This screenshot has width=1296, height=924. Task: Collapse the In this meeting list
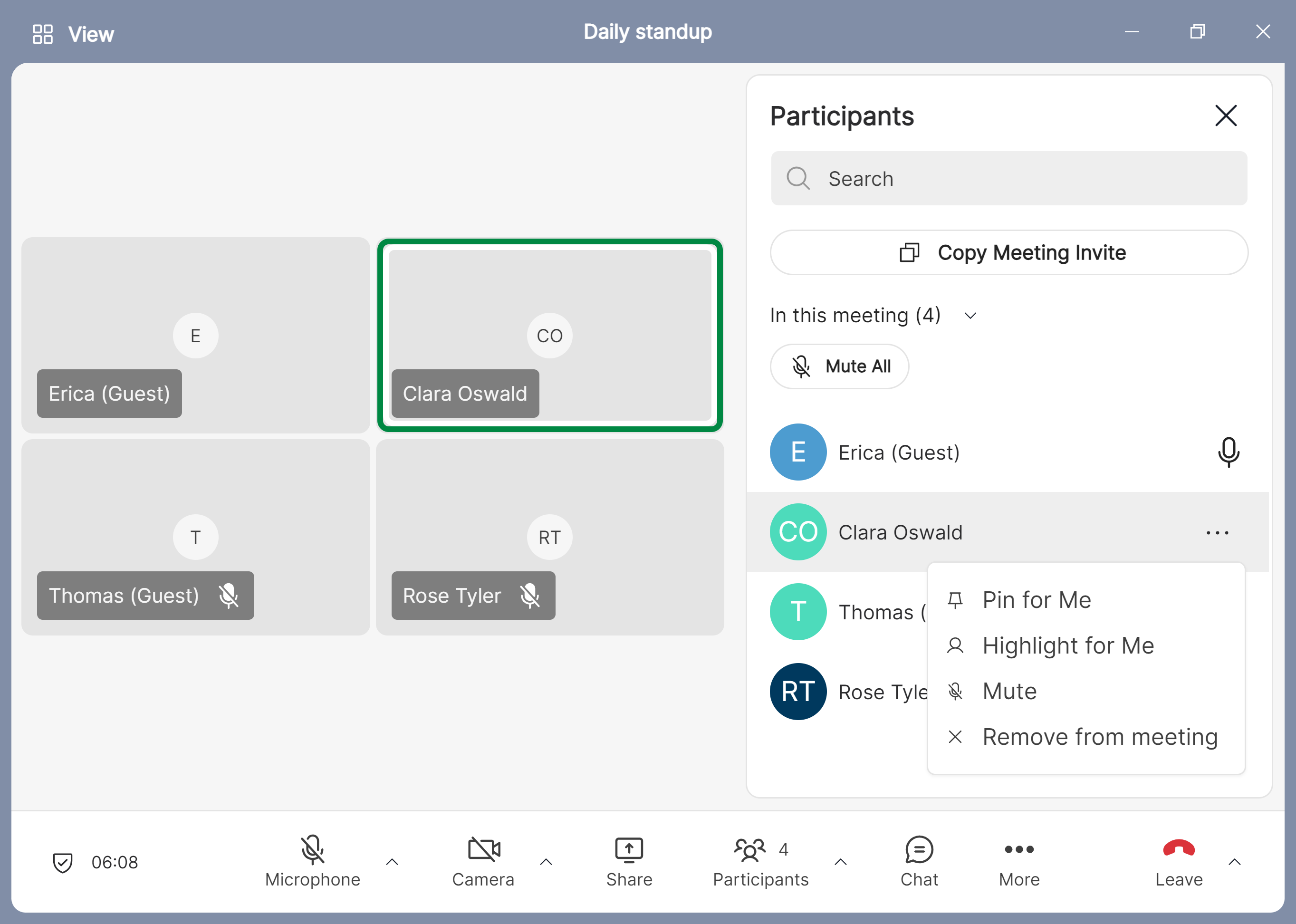[970, 316]
